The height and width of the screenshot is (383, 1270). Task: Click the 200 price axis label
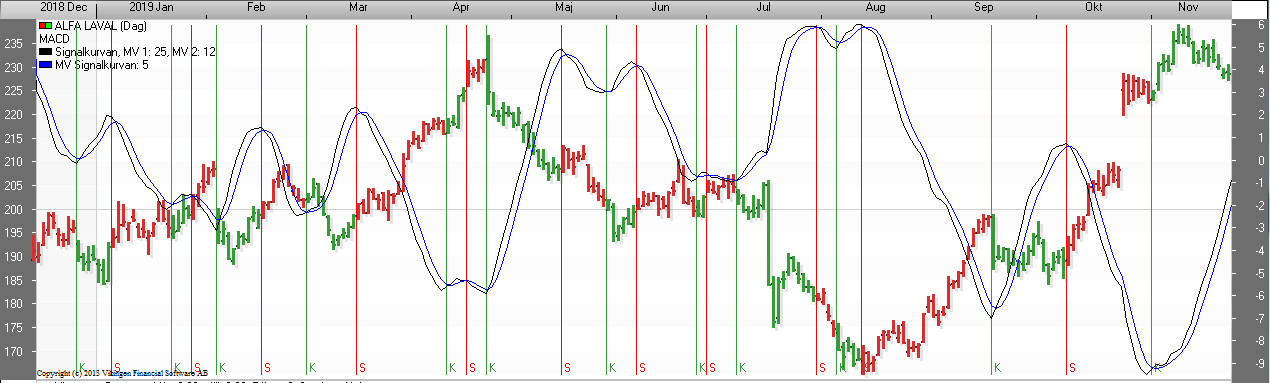15,209
